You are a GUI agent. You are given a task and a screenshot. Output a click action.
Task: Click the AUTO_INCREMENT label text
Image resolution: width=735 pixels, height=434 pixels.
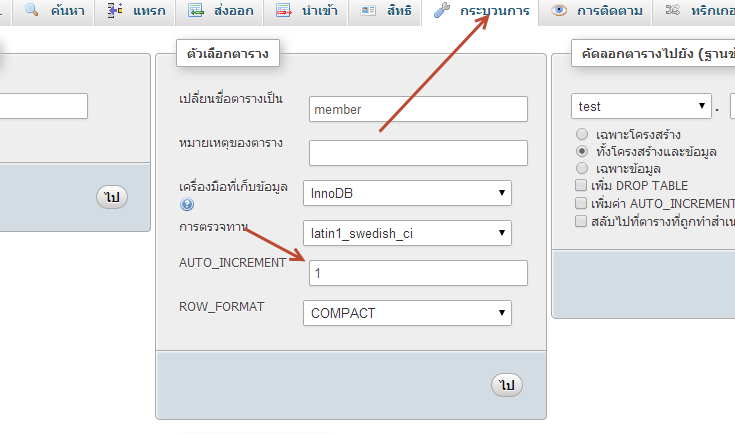[x=232, y=263]
